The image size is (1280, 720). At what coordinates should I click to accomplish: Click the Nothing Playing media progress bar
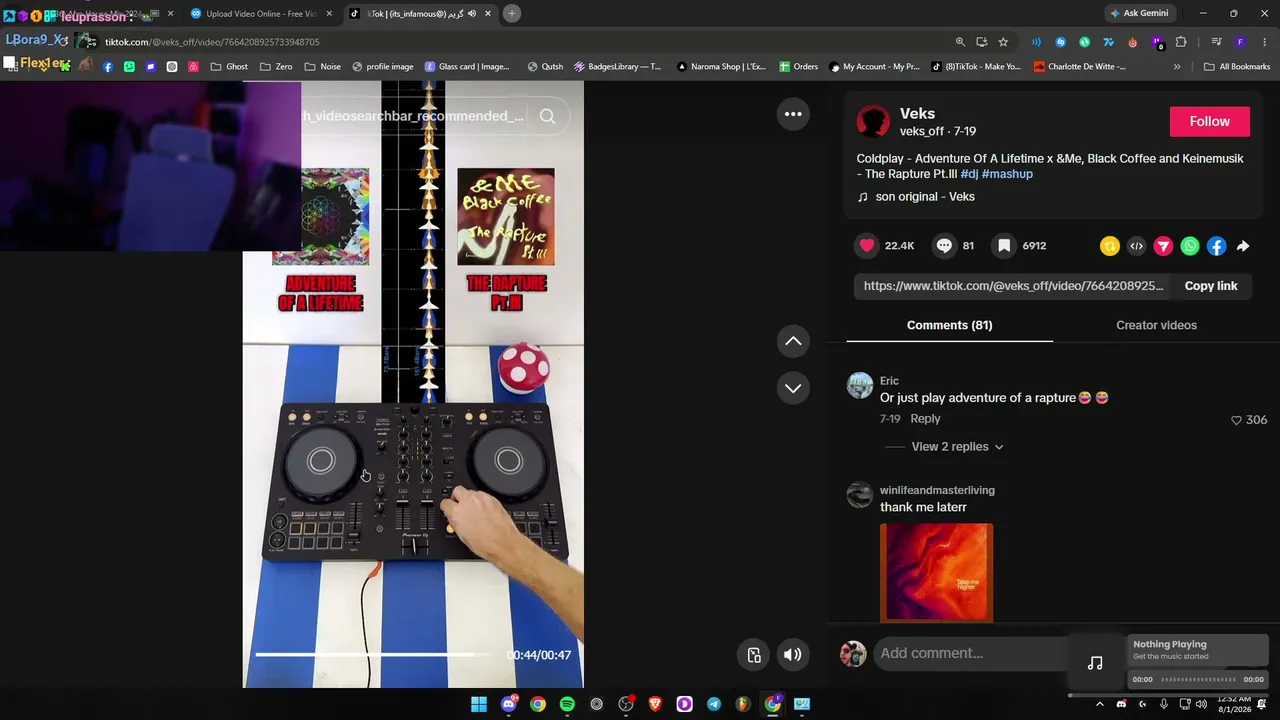coord(1198,680)
